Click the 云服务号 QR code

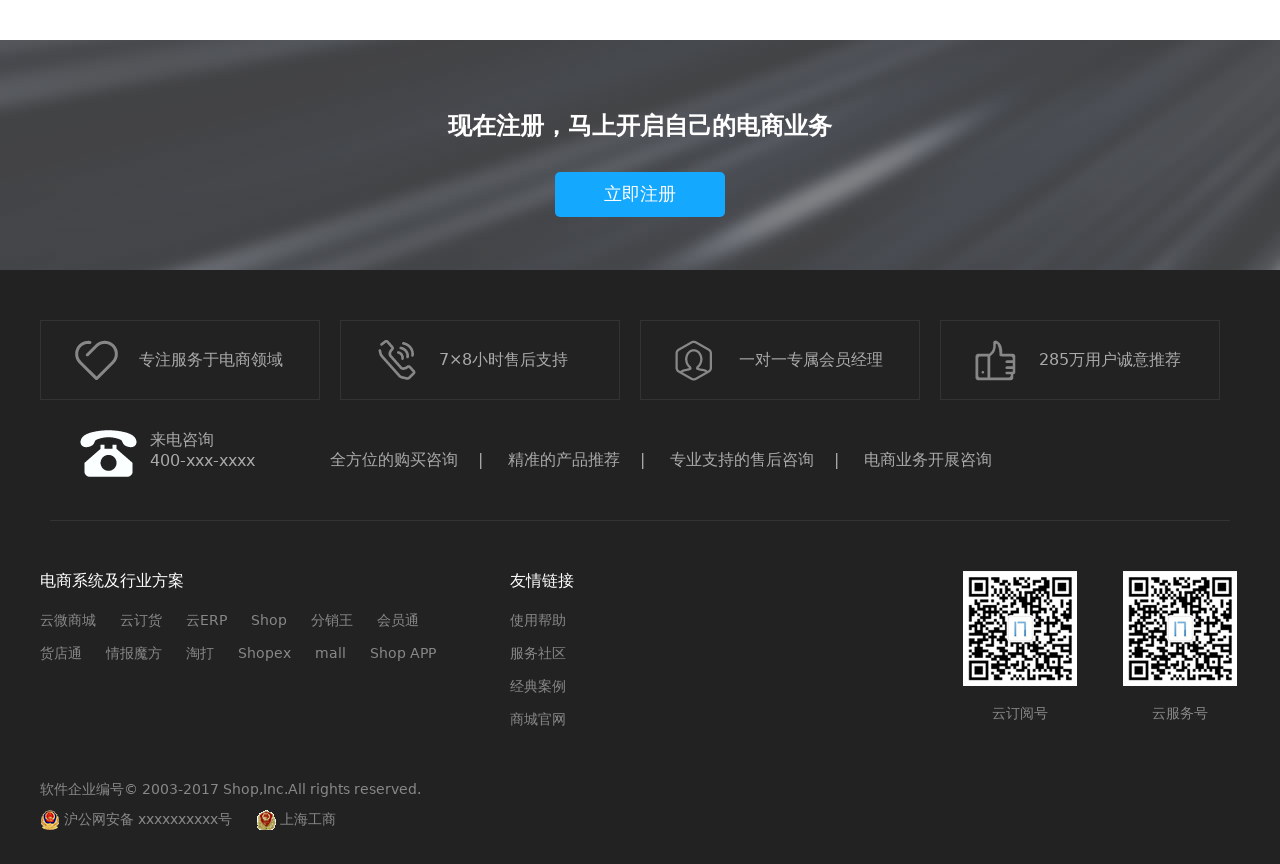(x=1180, y=629)
